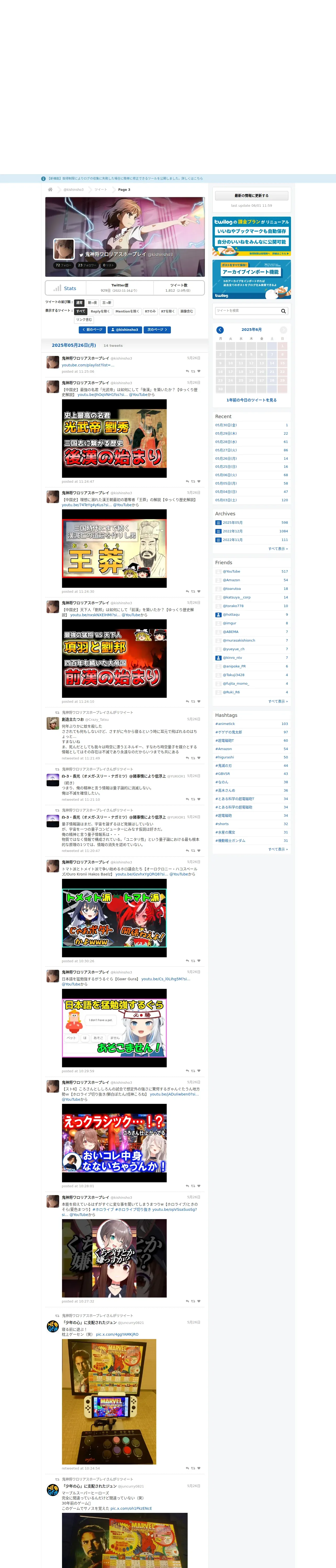Screen dimensions: 336x1568
Task: Select 通常 sort order
Action: (x=79, y=303)
